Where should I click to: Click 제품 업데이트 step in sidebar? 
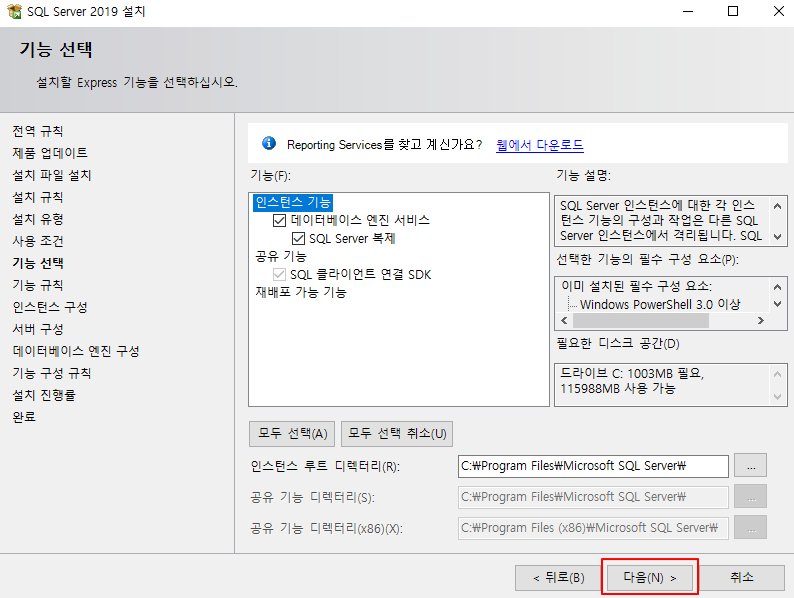50,153
